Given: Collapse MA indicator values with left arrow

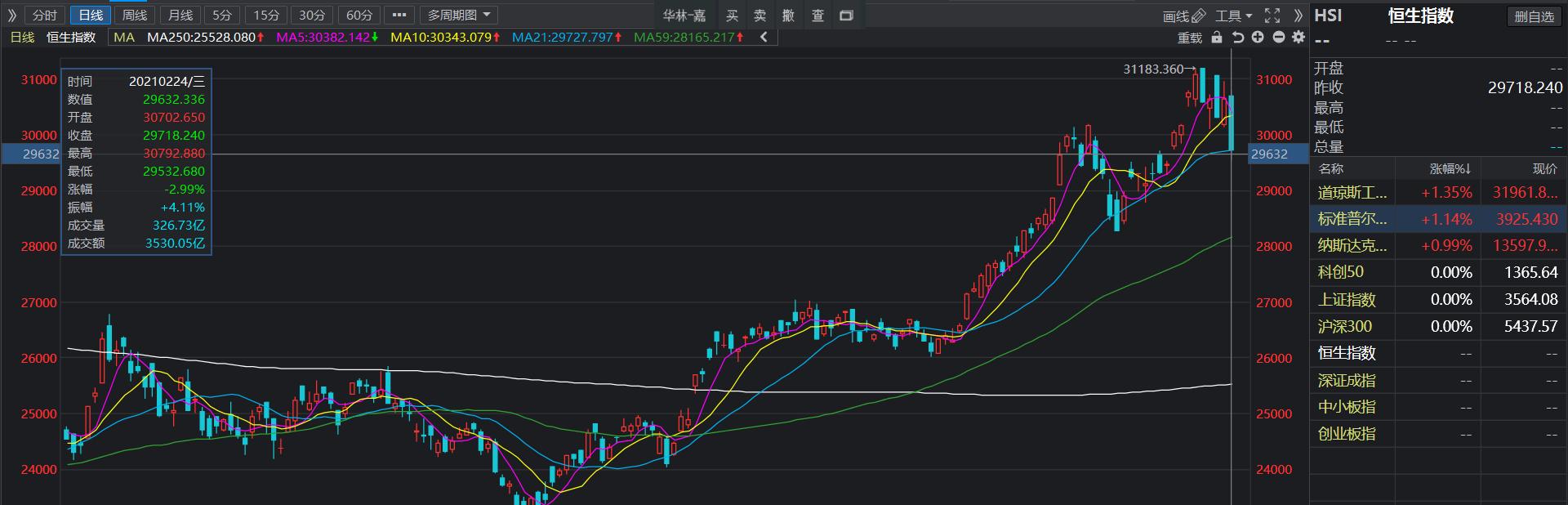Looking at the screenshot, I should tap(764, 37).
